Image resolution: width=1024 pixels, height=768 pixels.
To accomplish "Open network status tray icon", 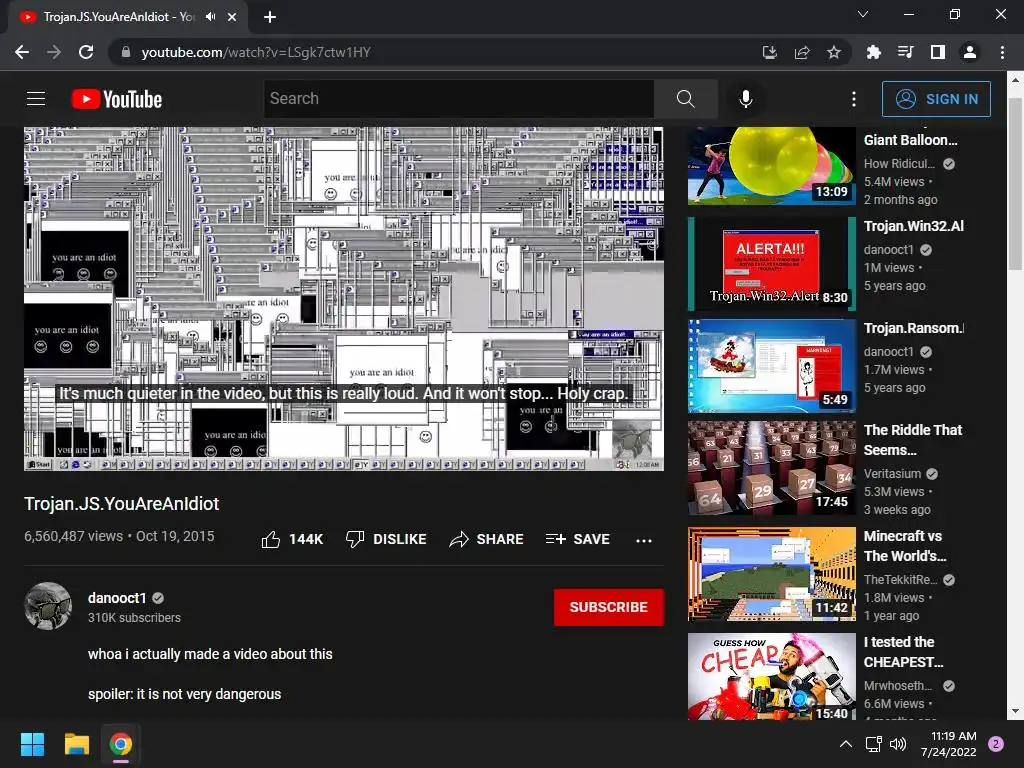I will pos(873,744).
